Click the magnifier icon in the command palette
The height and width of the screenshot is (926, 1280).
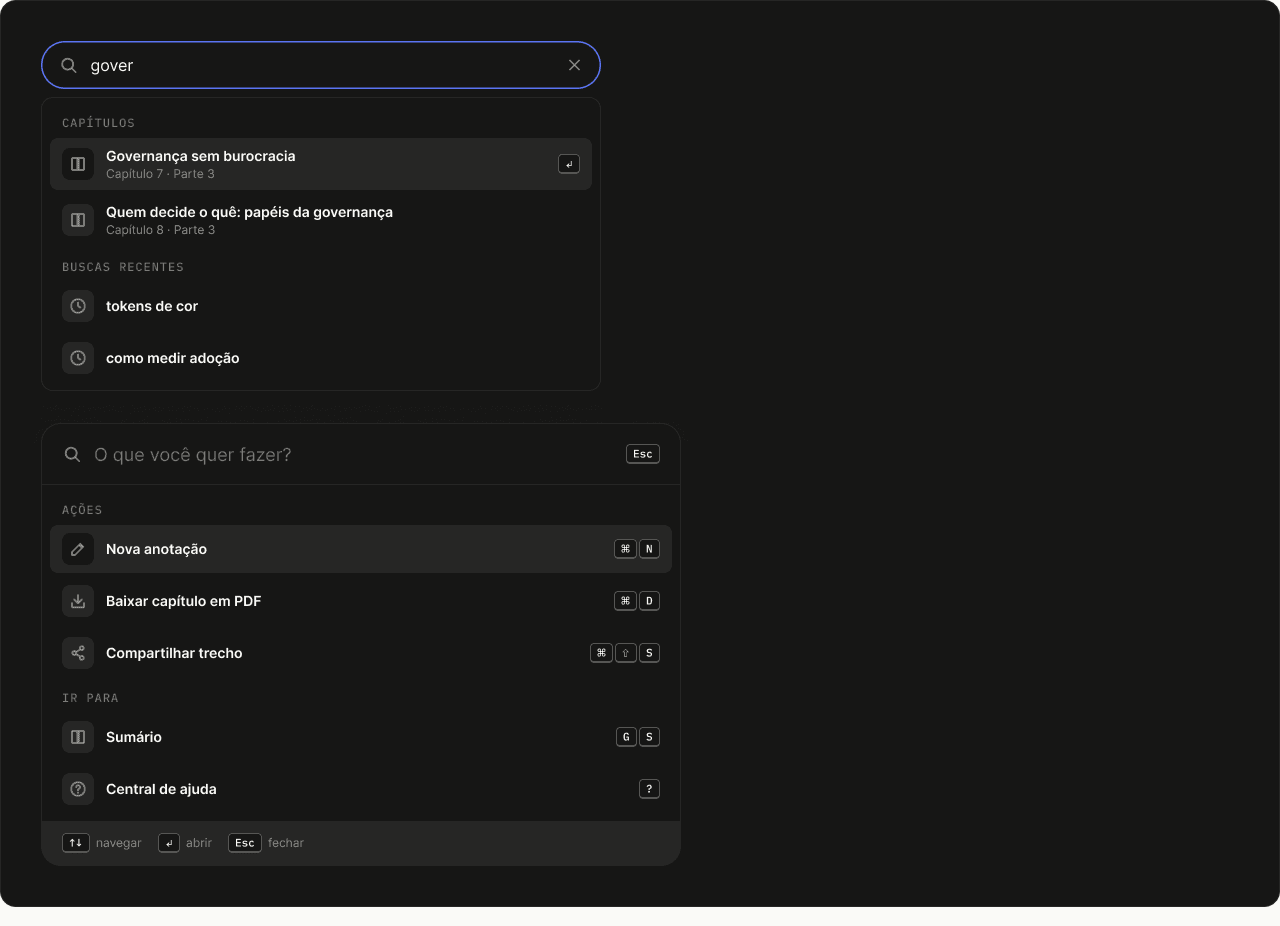(x=72, y=454)
